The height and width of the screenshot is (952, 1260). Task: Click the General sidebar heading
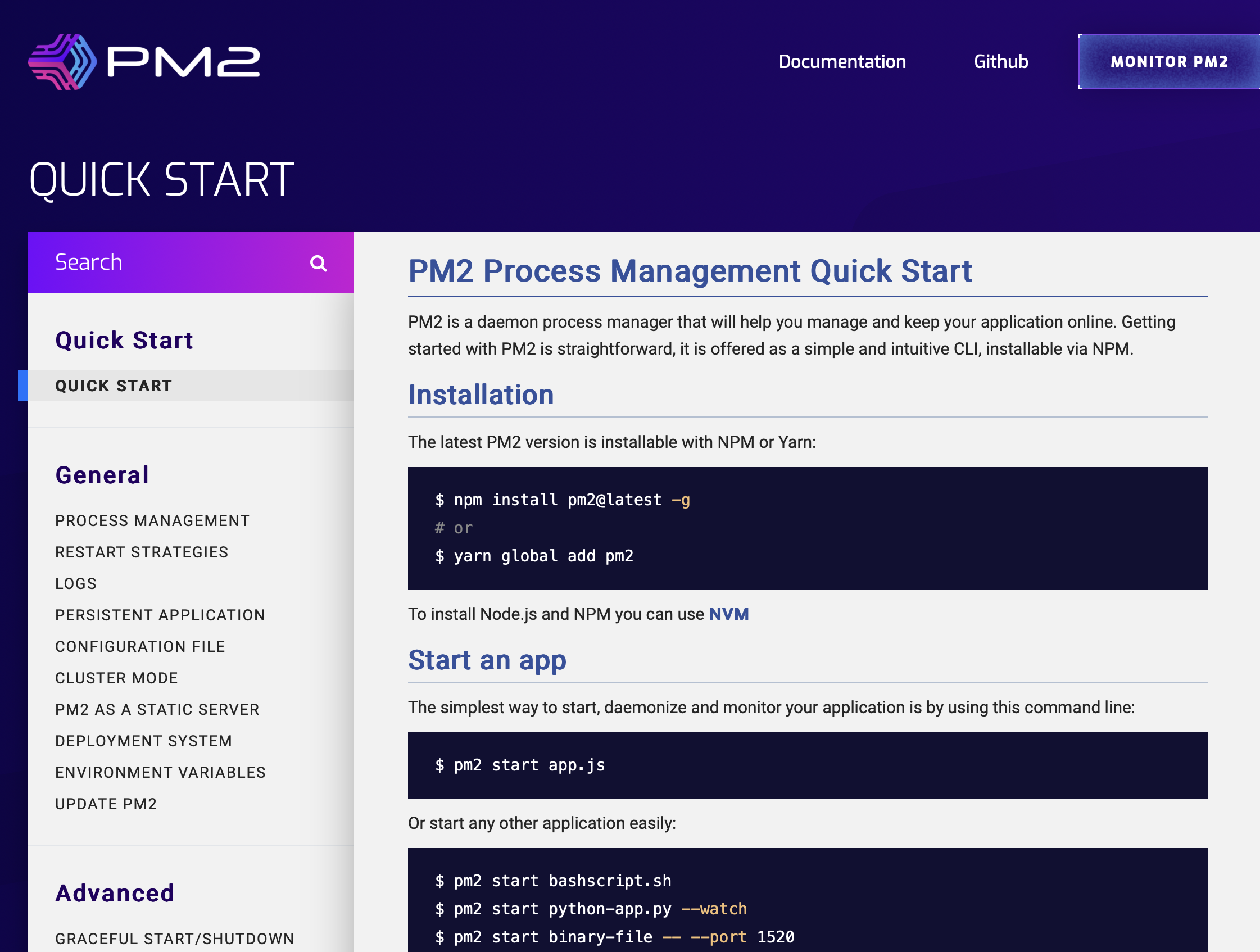coord(102,475)
